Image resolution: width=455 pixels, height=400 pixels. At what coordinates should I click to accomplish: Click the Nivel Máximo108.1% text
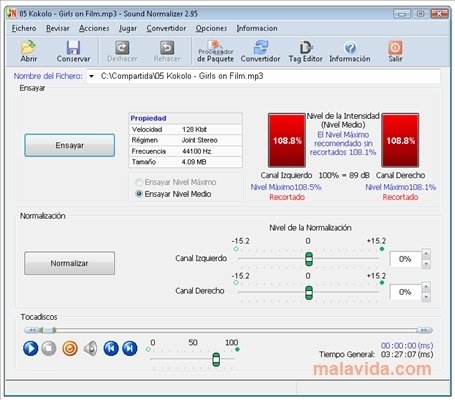coord(401,187)
